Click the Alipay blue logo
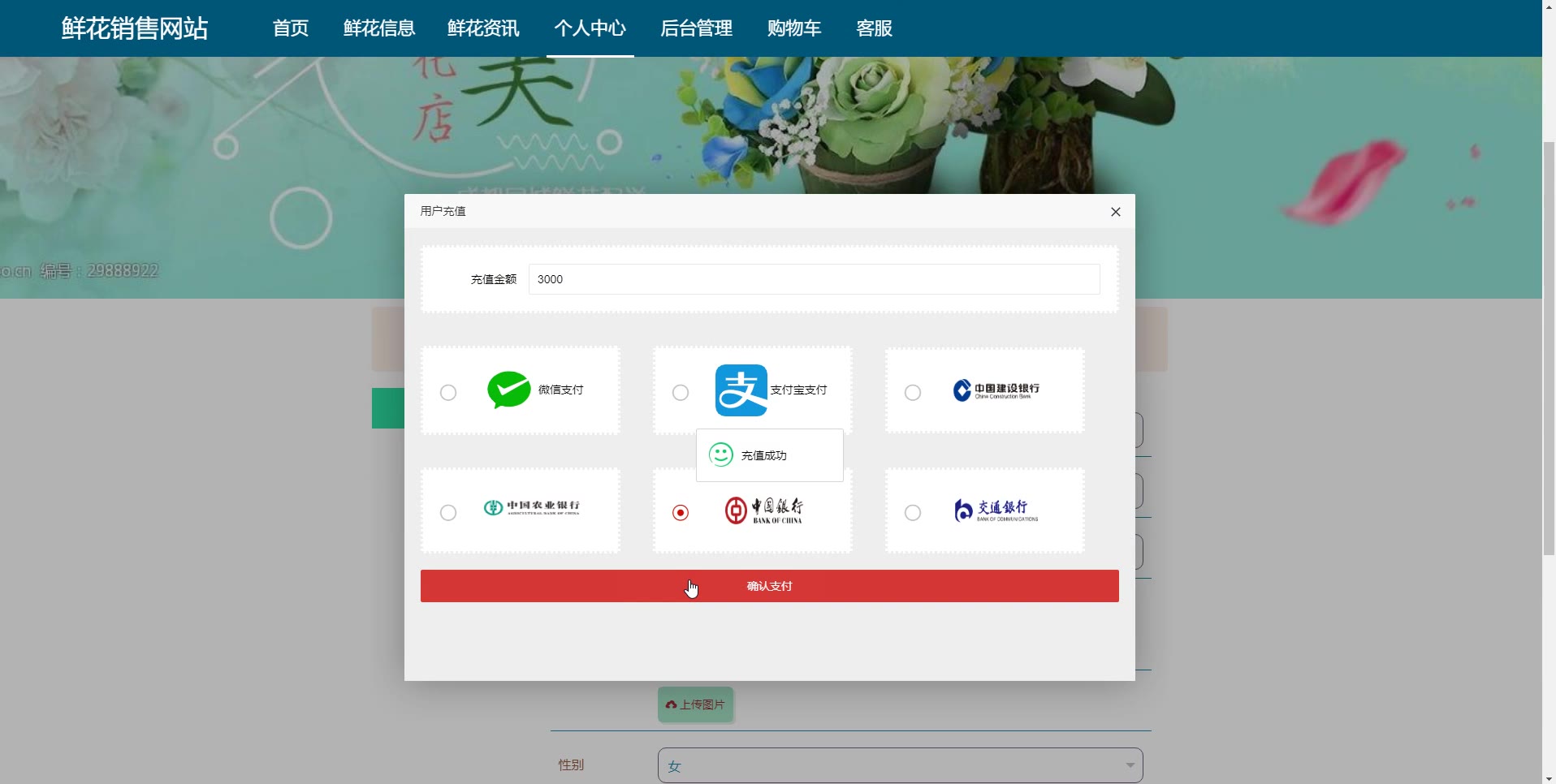Viewport: 1556px width, 784px height. pyautogui.click(x=741, y=390)
